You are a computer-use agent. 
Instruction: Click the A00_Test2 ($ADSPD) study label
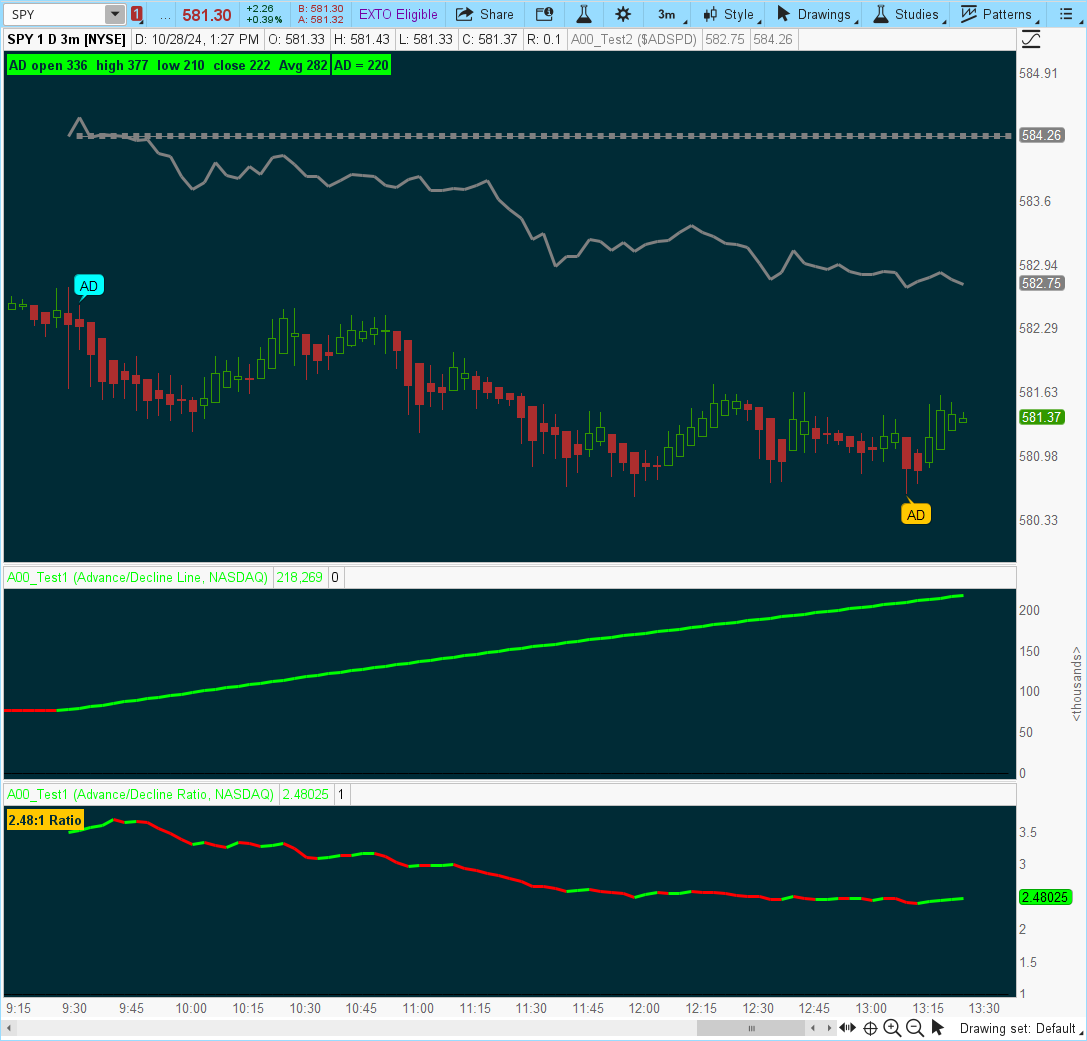pos(633,40)
